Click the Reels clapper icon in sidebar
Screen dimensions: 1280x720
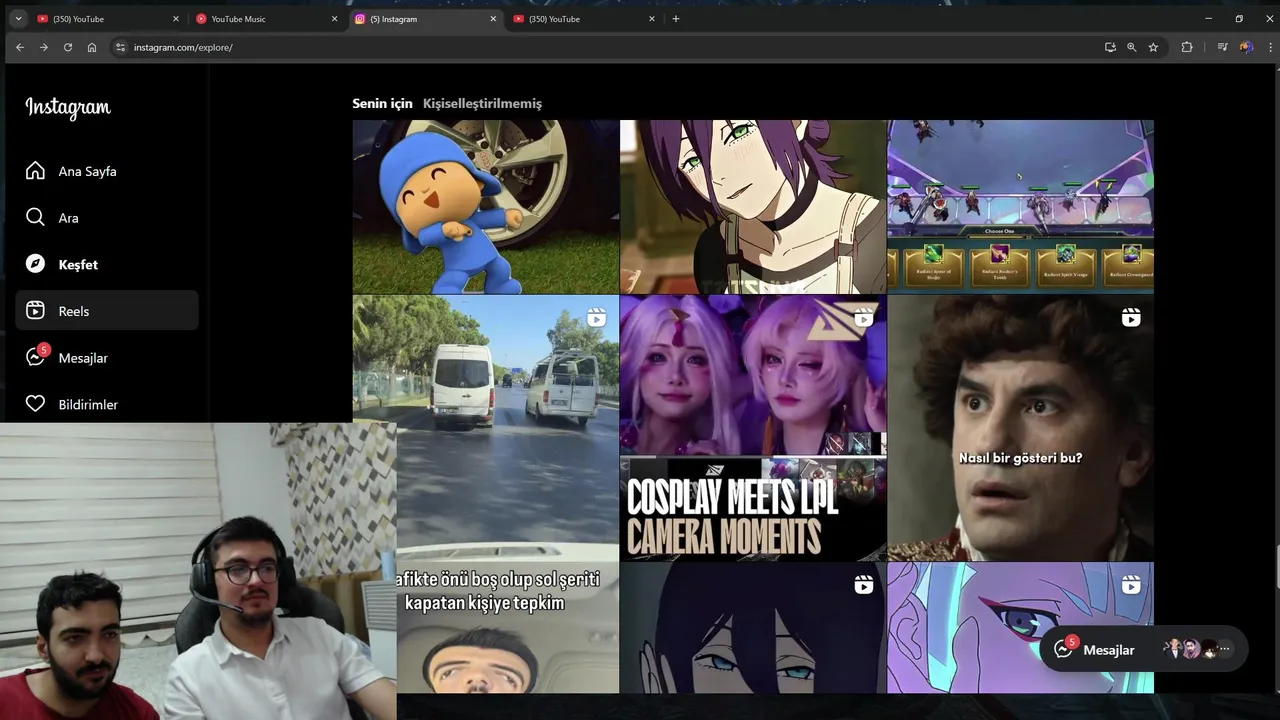click(35, 311)
